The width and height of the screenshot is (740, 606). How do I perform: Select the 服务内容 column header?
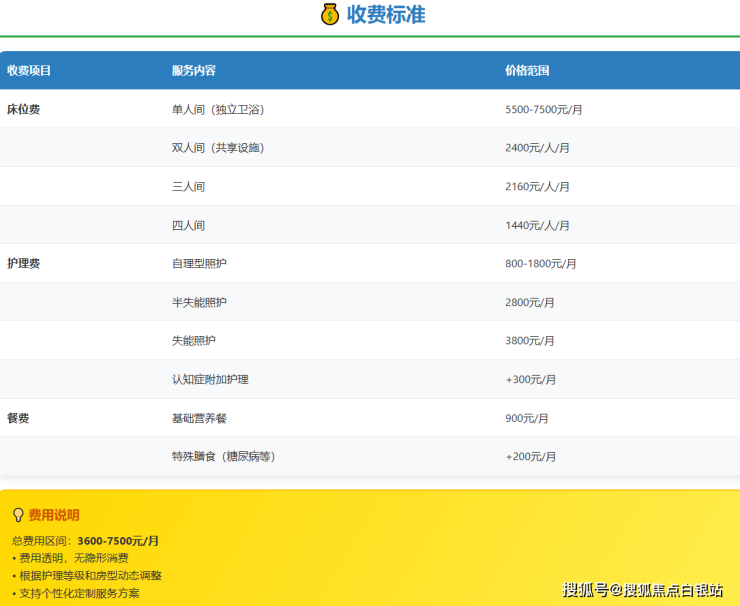(194, 70)
